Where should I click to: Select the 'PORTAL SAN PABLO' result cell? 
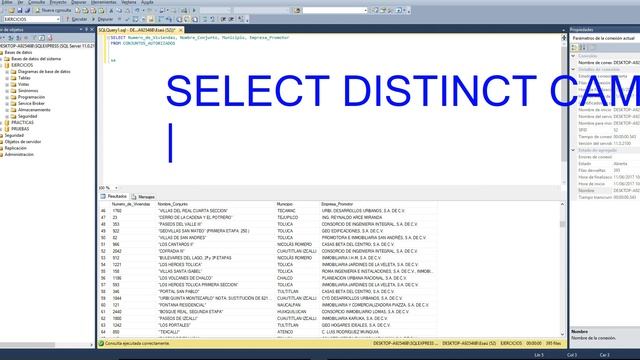pos(179,292)
